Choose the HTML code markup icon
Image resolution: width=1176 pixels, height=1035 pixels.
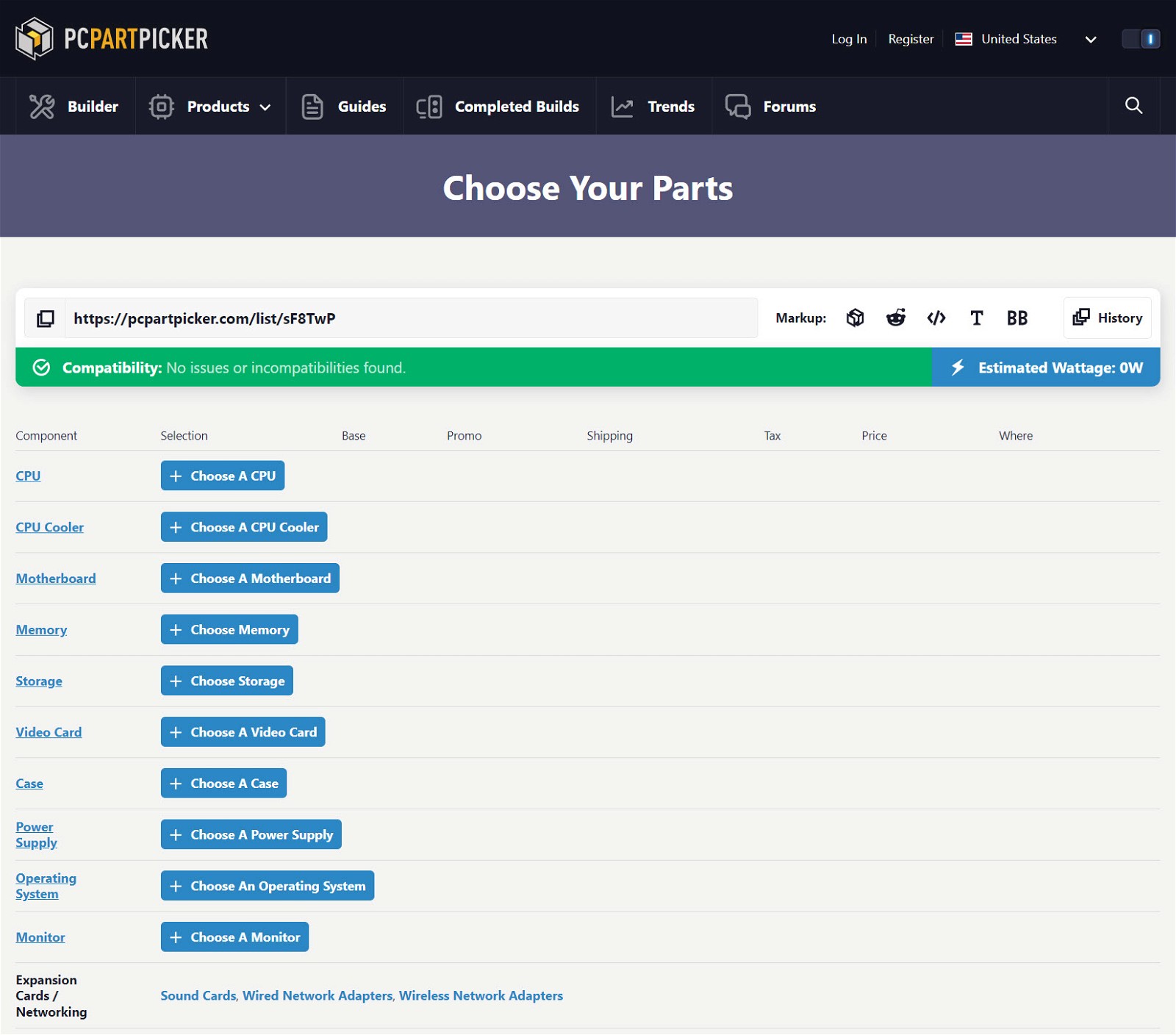(x=936, y=318)
